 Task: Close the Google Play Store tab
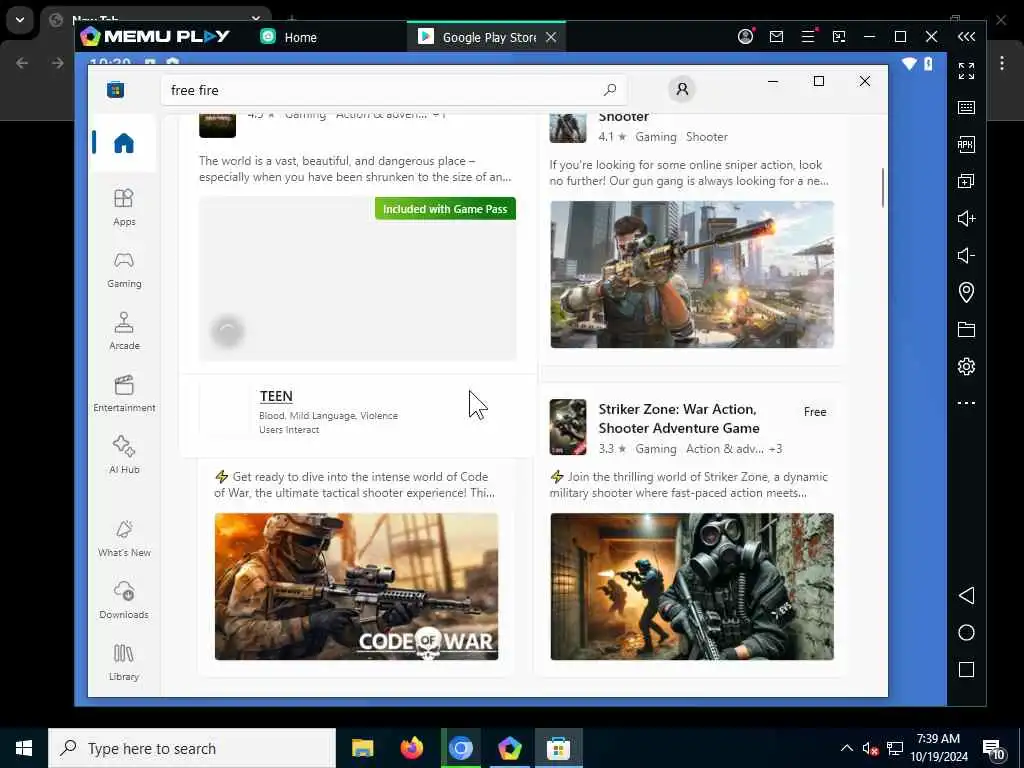click(x=551, y=37)
